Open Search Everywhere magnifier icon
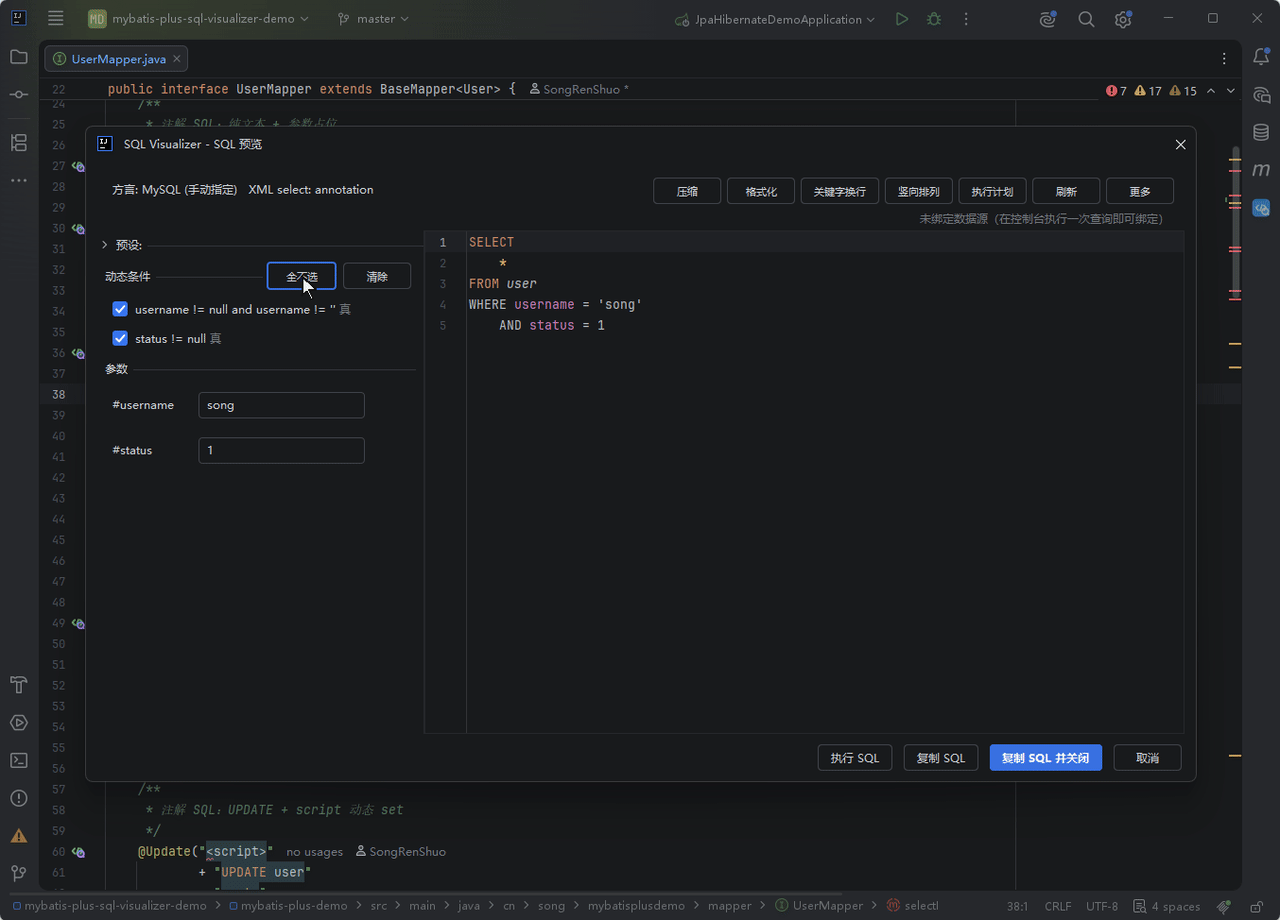Image resolution: width=1280 pixels, height=920 pixels. 1086,19
